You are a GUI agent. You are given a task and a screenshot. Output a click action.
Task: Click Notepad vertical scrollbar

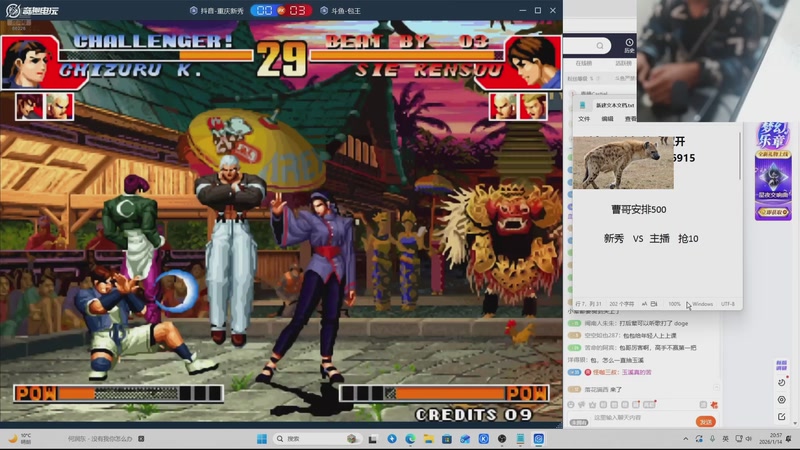[x=739, y=156]
